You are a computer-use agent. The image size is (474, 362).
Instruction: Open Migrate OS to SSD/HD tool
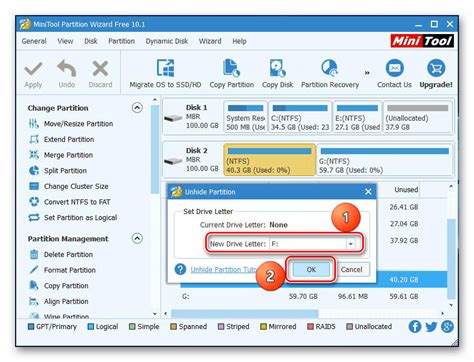(x=165, y=74)
